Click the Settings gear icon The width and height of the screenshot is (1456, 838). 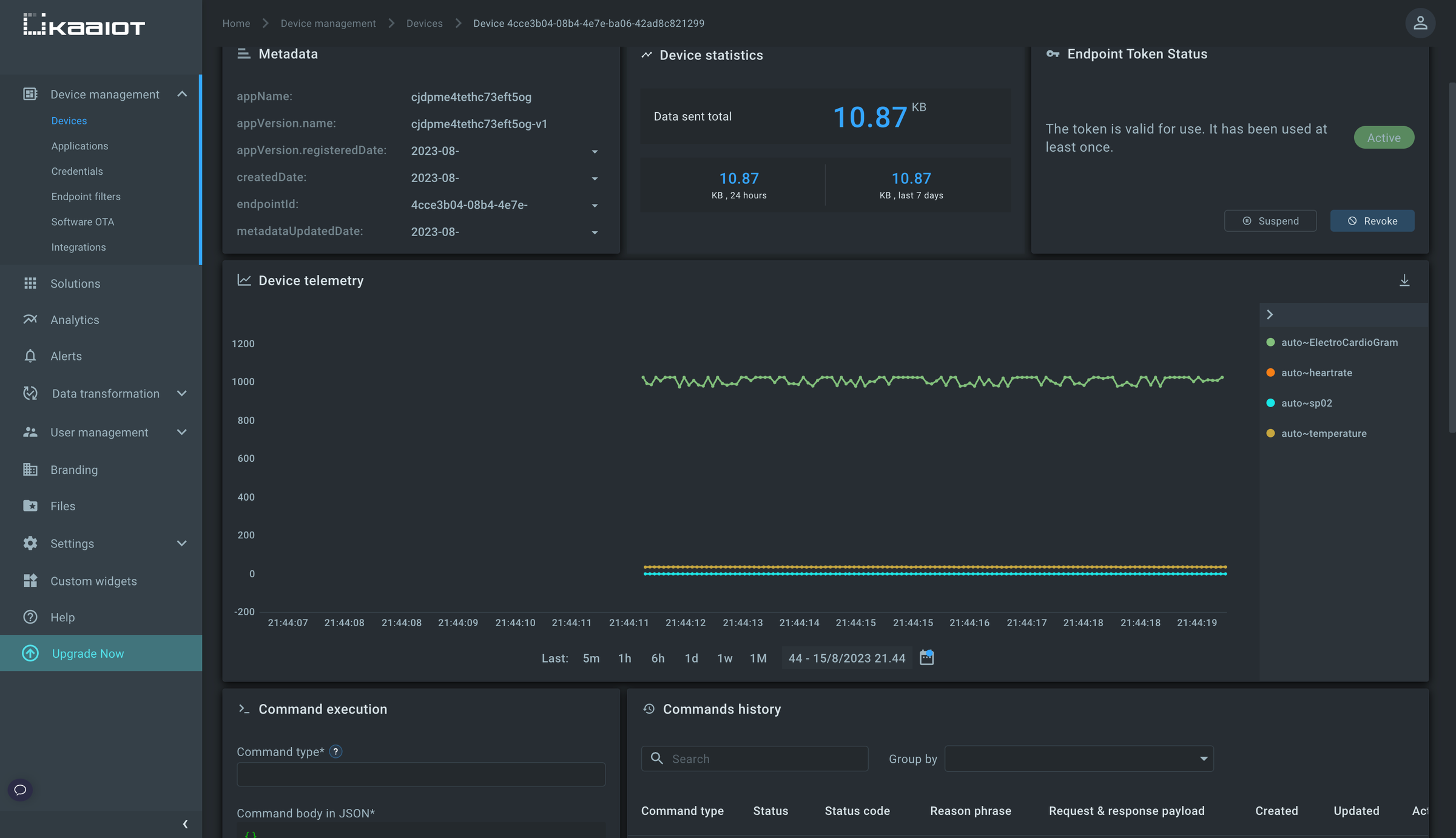[x=30, y=543]
